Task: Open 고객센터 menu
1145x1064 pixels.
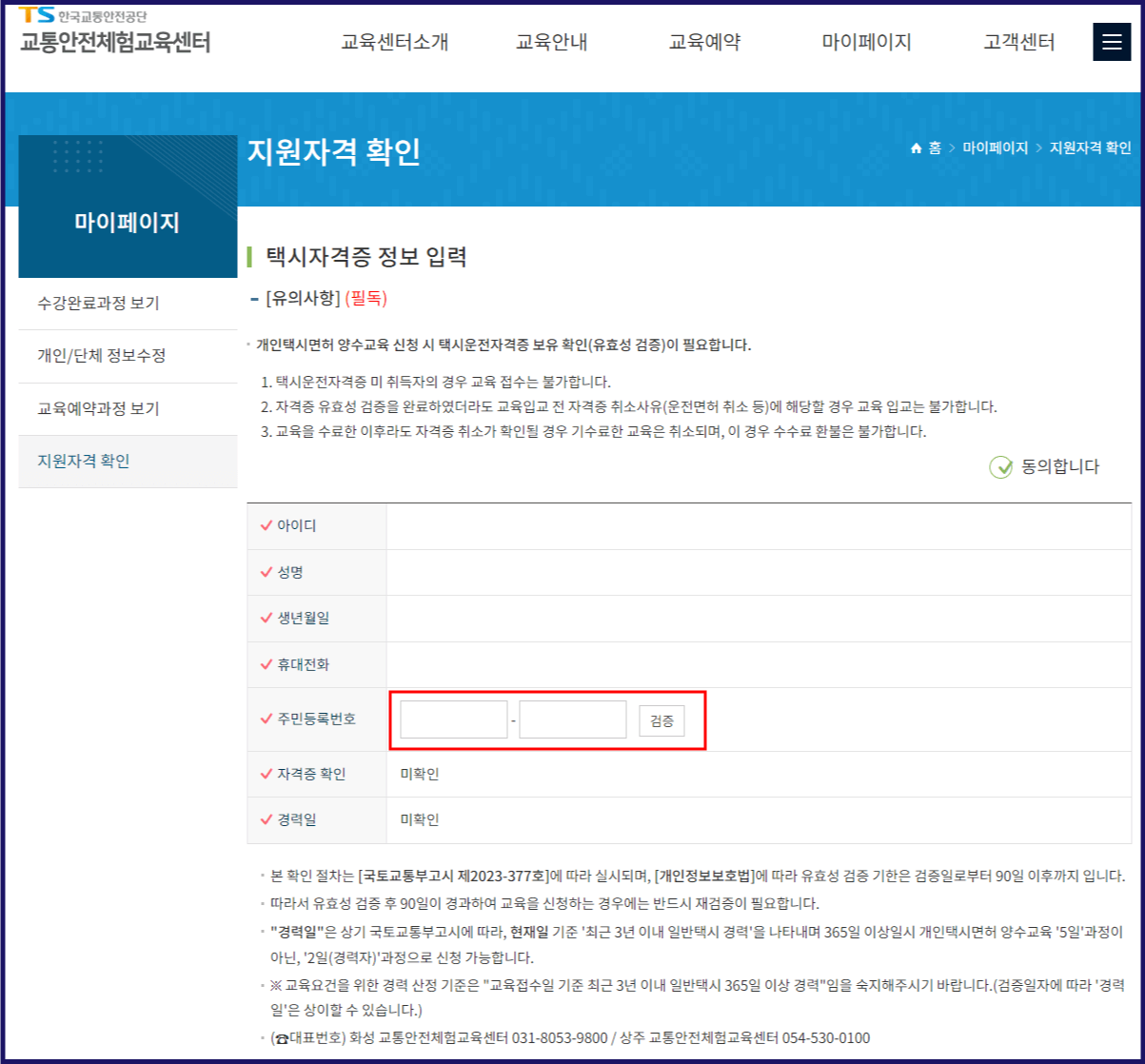Action: click(x=1019, y=42)
